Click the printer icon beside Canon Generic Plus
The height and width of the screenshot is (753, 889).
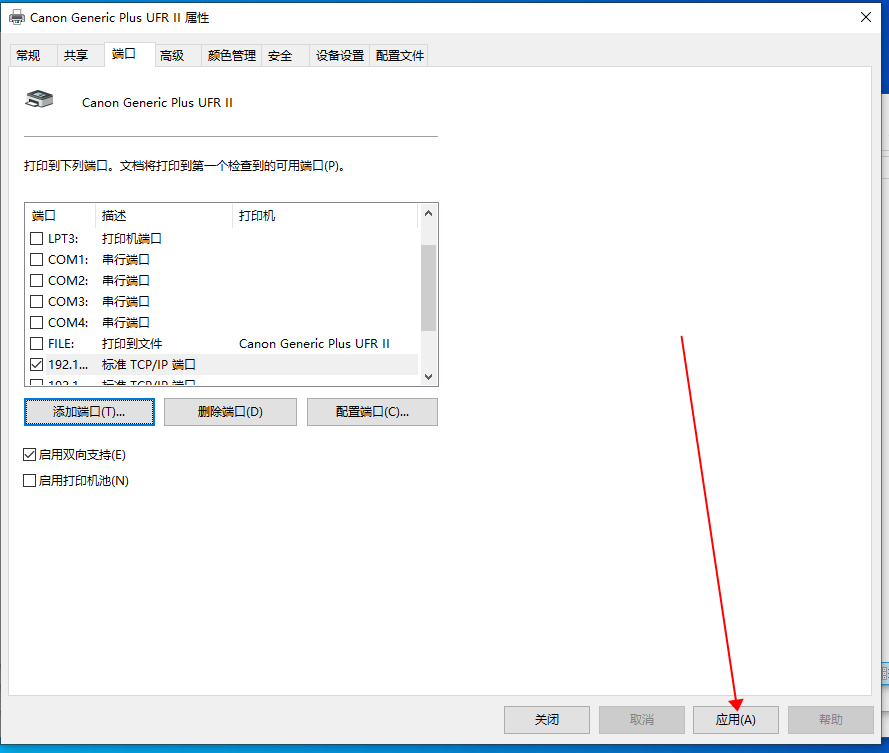[39, 100]
